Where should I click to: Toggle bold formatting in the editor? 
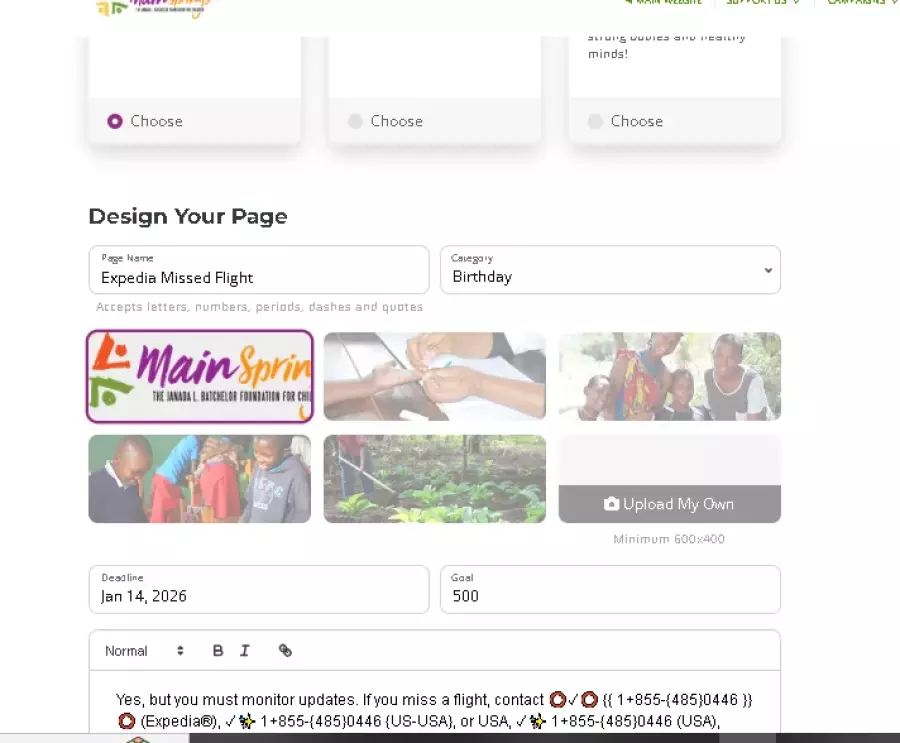point(218,651)
